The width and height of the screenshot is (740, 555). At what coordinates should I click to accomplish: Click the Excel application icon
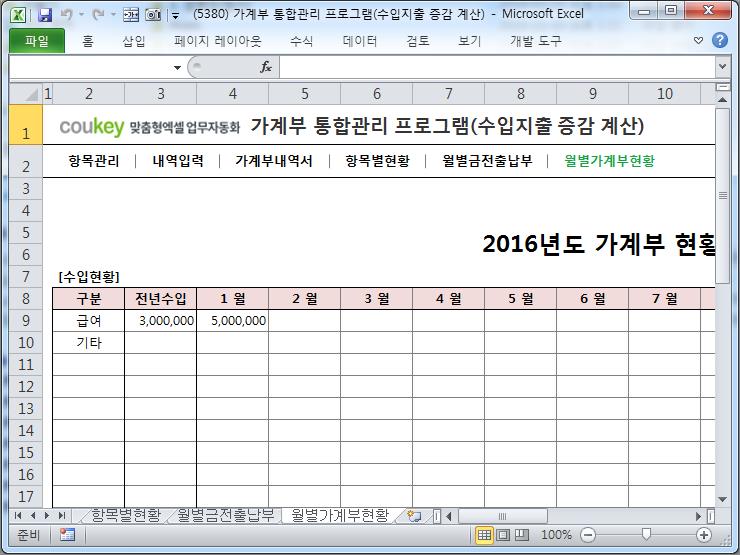tap(18, 15)
